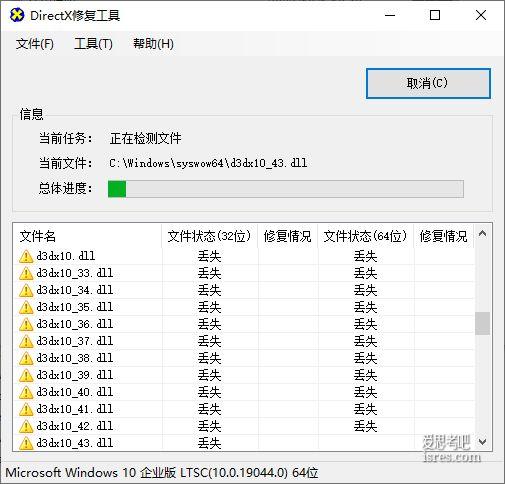Screen dimensions: 505x484
Task: Click warning icon beside d3dx10_40.dll
Action: [26, 392]
